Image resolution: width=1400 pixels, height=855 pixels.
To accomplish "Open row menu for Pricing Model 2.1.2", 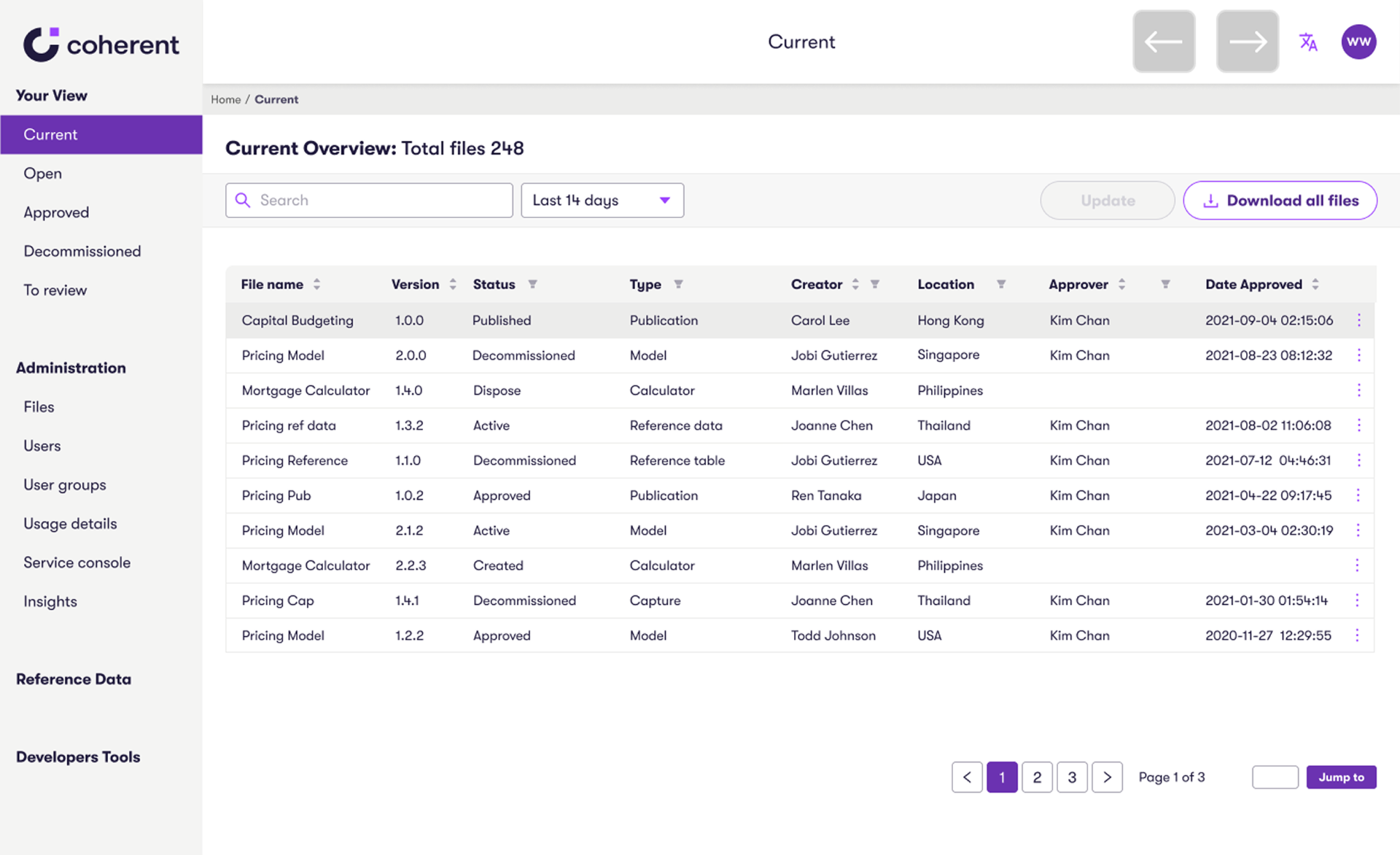I will (1358, 530).
